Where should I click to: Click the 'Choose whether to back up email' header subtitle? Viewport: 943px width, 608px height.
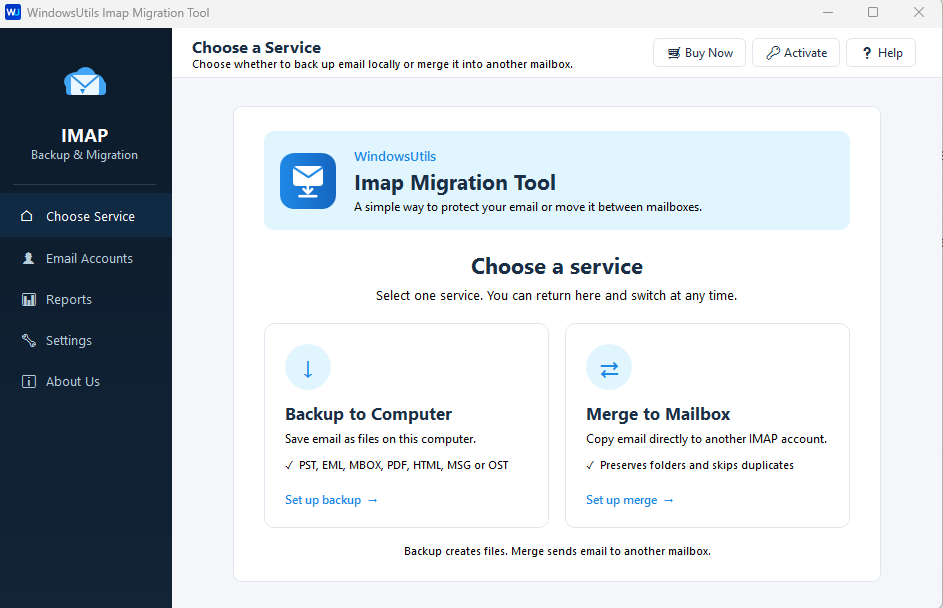tap(382, 64)
